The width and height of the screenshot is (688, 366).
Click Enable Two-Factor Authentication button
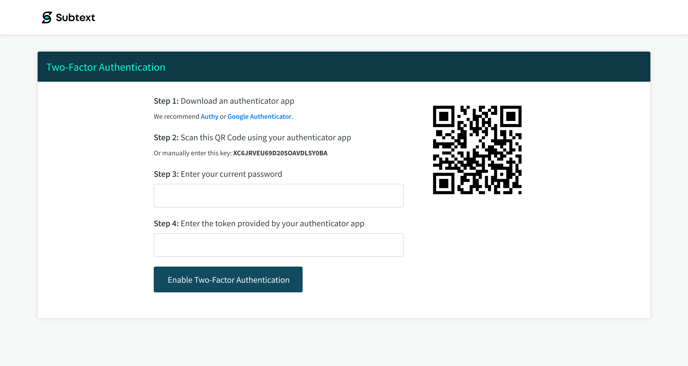click(x=228, y=280)
